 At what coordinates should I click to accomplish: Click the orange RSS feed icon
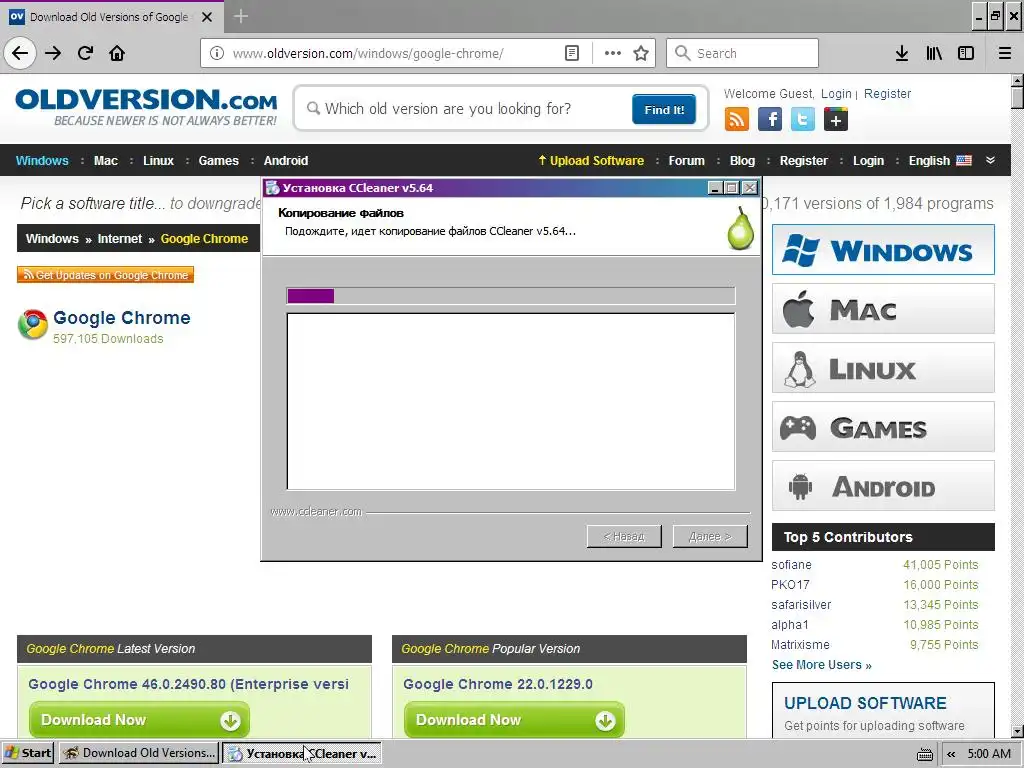737,120
